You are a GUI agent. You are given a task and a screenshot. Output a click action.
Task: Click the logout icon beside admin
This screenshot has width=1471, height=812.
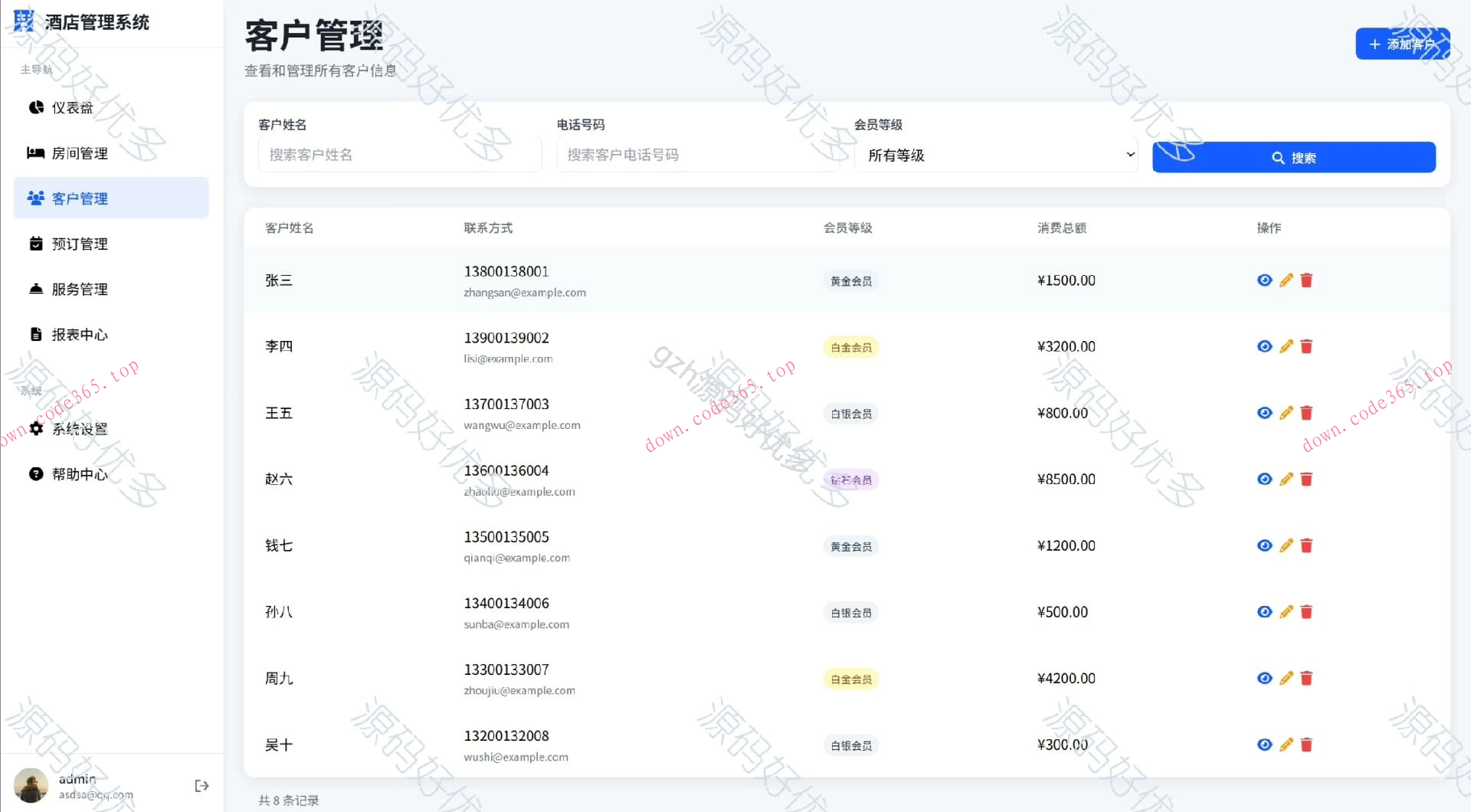(201, 786)
